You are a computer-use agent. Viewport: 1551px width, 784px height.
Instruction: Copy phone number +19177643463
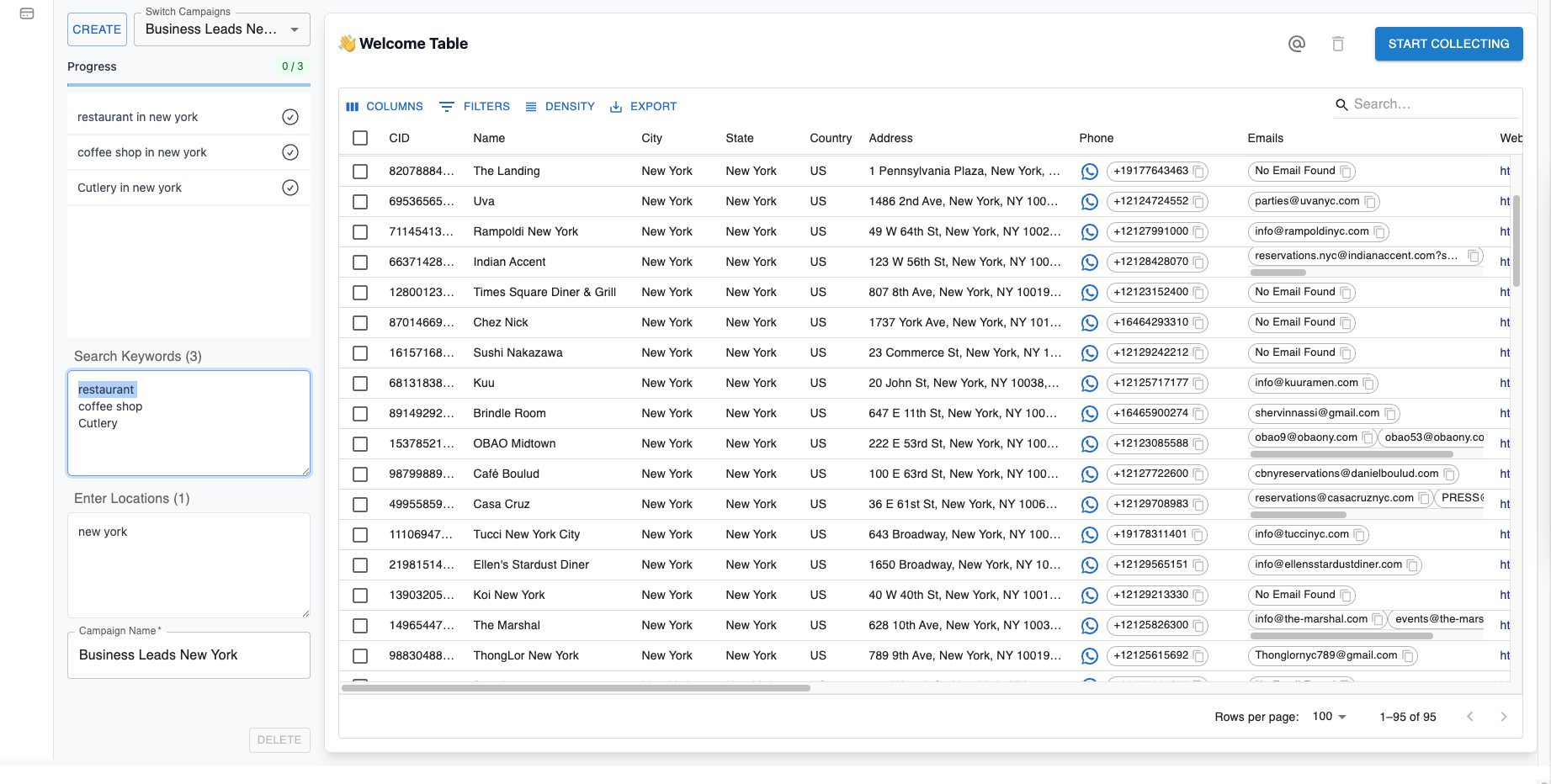pos(1199,172)
